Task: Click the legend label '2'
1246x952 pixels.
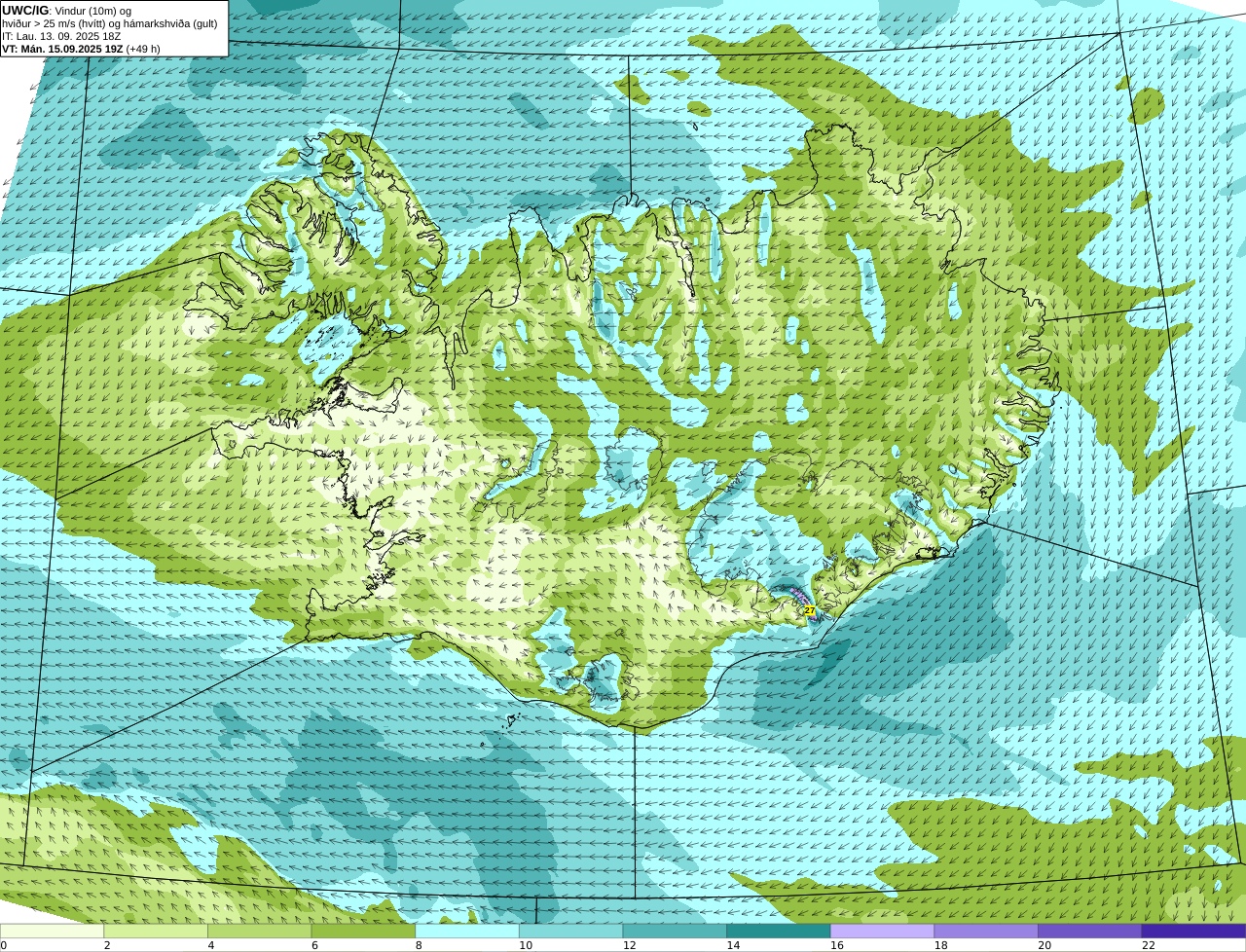Action: (x=107, y=945)
